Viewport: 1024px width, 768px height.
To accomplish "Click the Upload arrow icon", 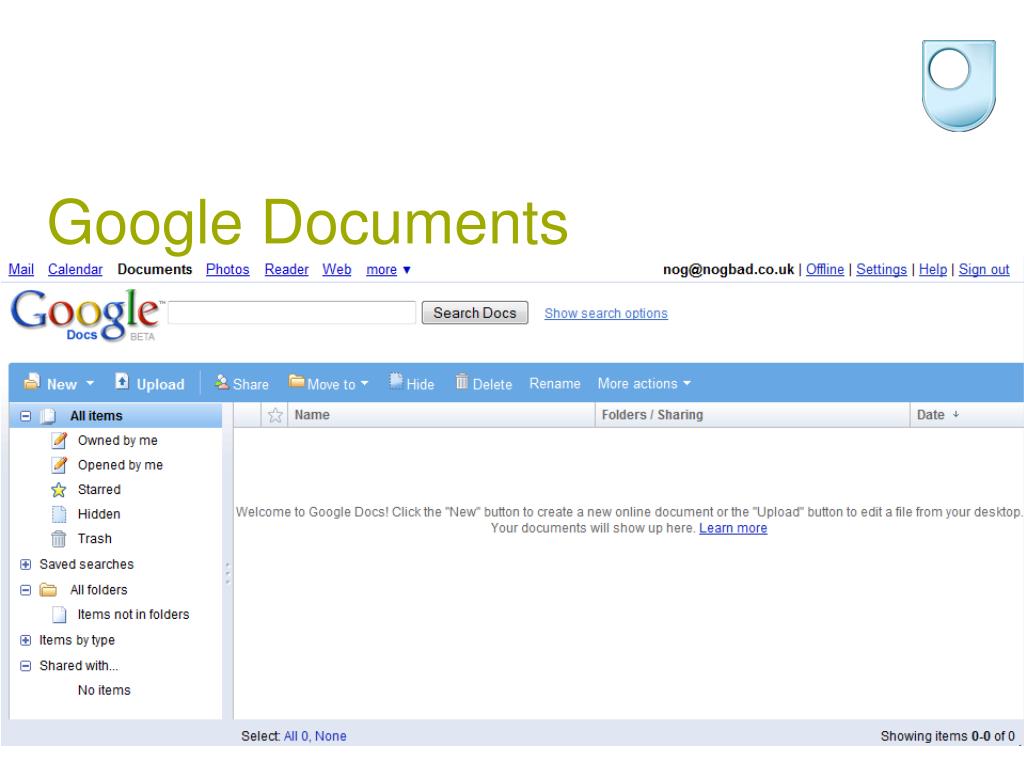I will click(x=122, y=381).
